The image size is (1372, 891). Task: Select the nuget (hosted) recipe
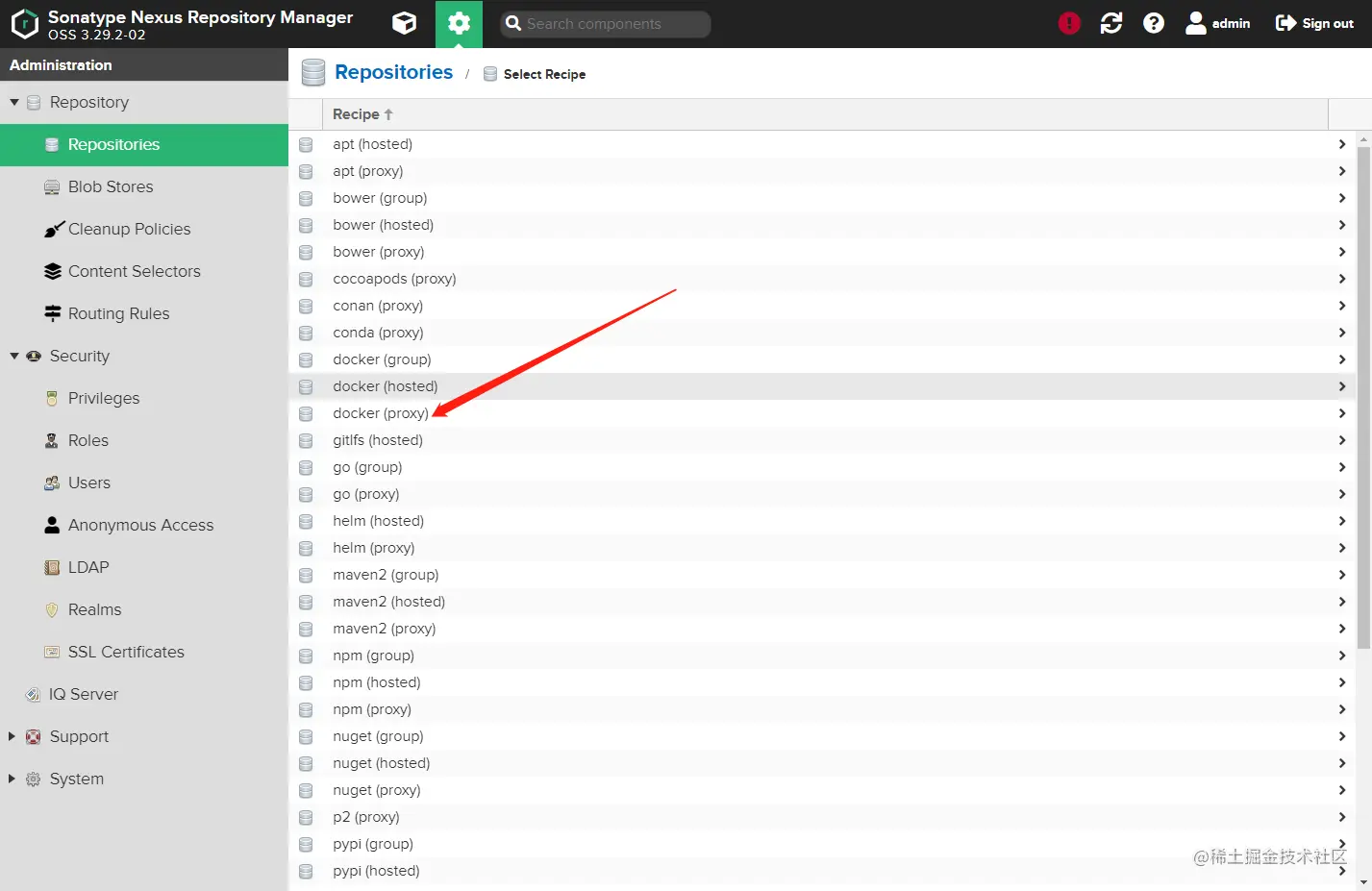click(822, 763)
